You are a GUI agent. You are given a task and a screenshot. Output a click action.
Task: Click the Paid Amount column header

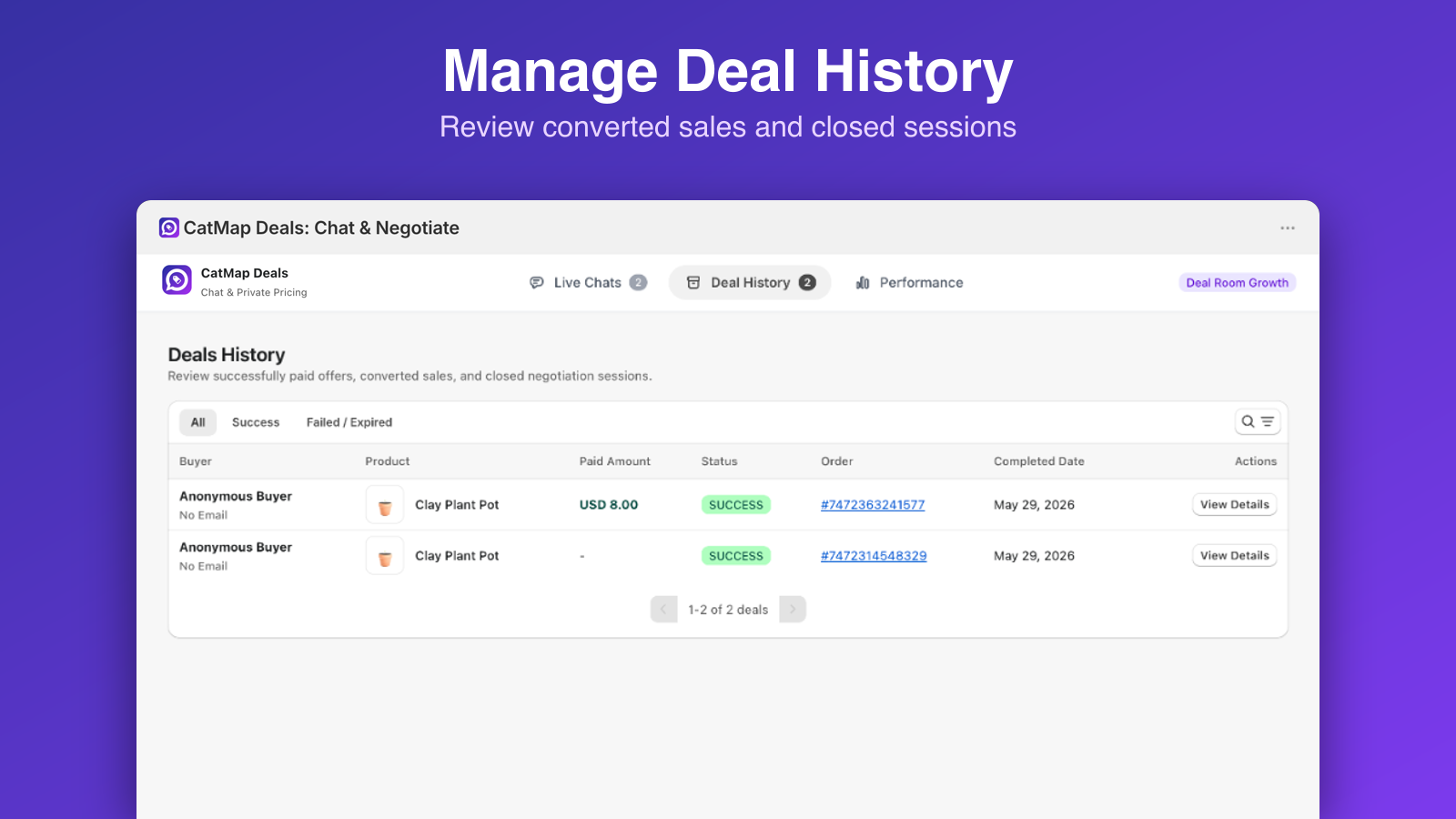tap(615, 461)
